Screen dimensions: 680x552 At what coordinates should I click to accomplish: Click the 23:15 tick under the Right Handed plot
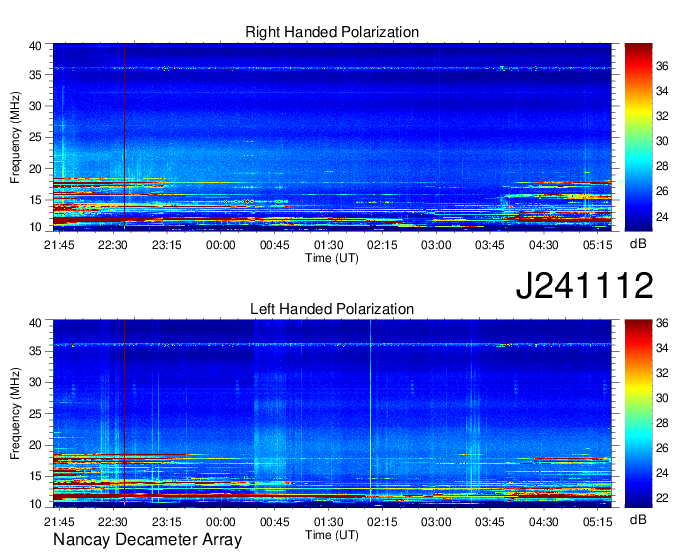pyautogui.click(x=167, y=245)
